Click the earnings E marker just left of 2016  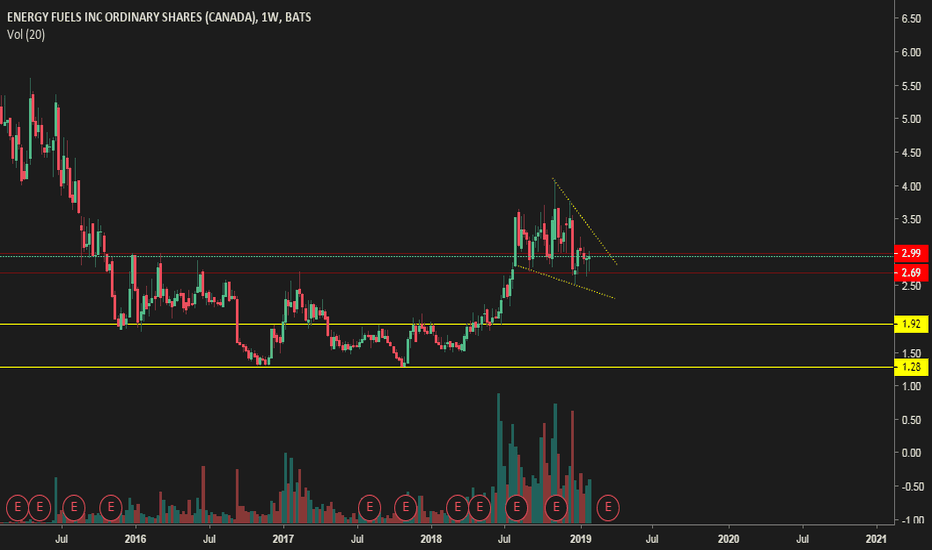pyautogui.click(x=111, y=507)
